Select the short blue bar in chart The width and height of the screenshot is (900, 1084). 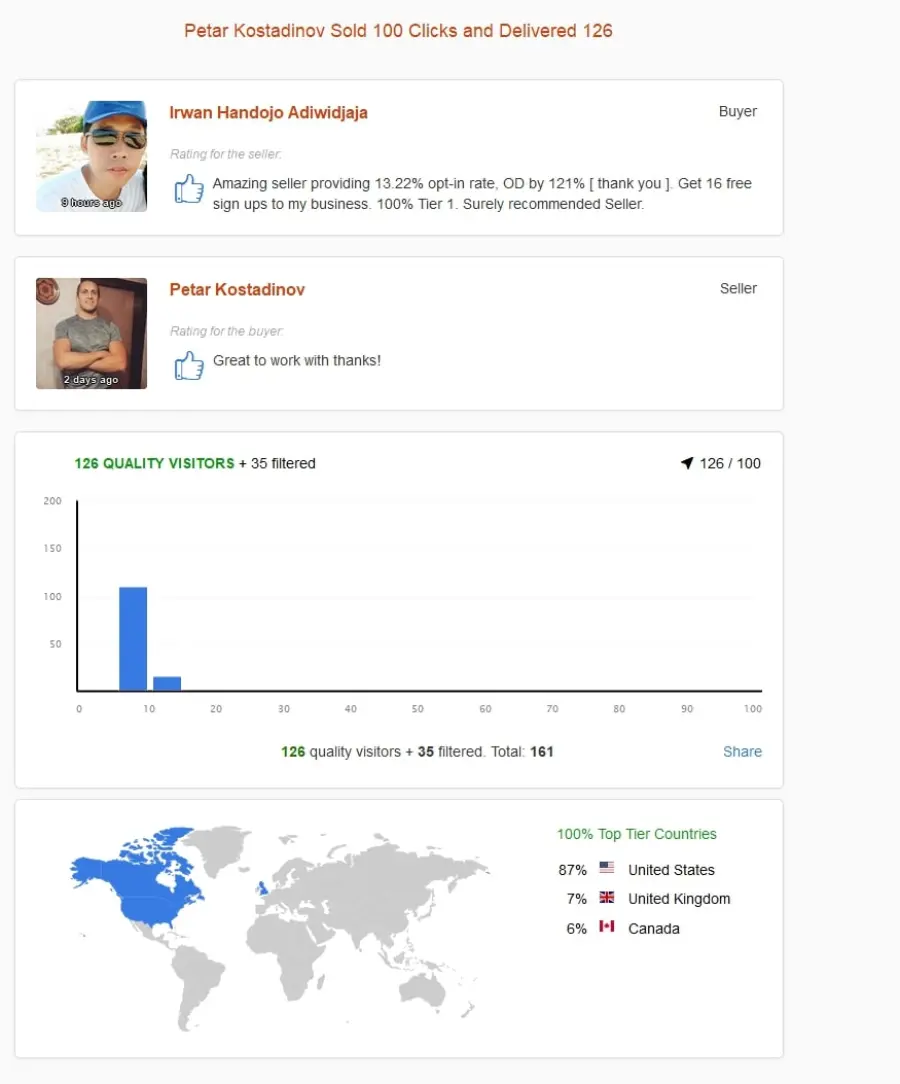click(167, 683)
